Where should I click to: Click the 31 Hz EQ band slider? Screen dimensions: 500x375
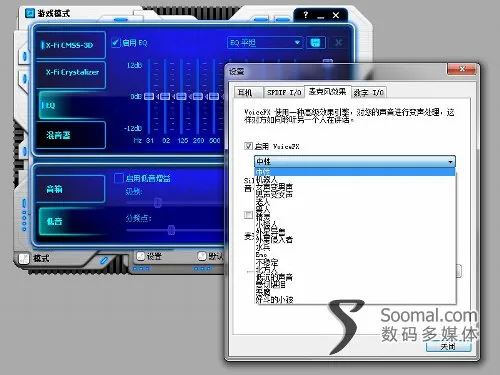point(149,96)
